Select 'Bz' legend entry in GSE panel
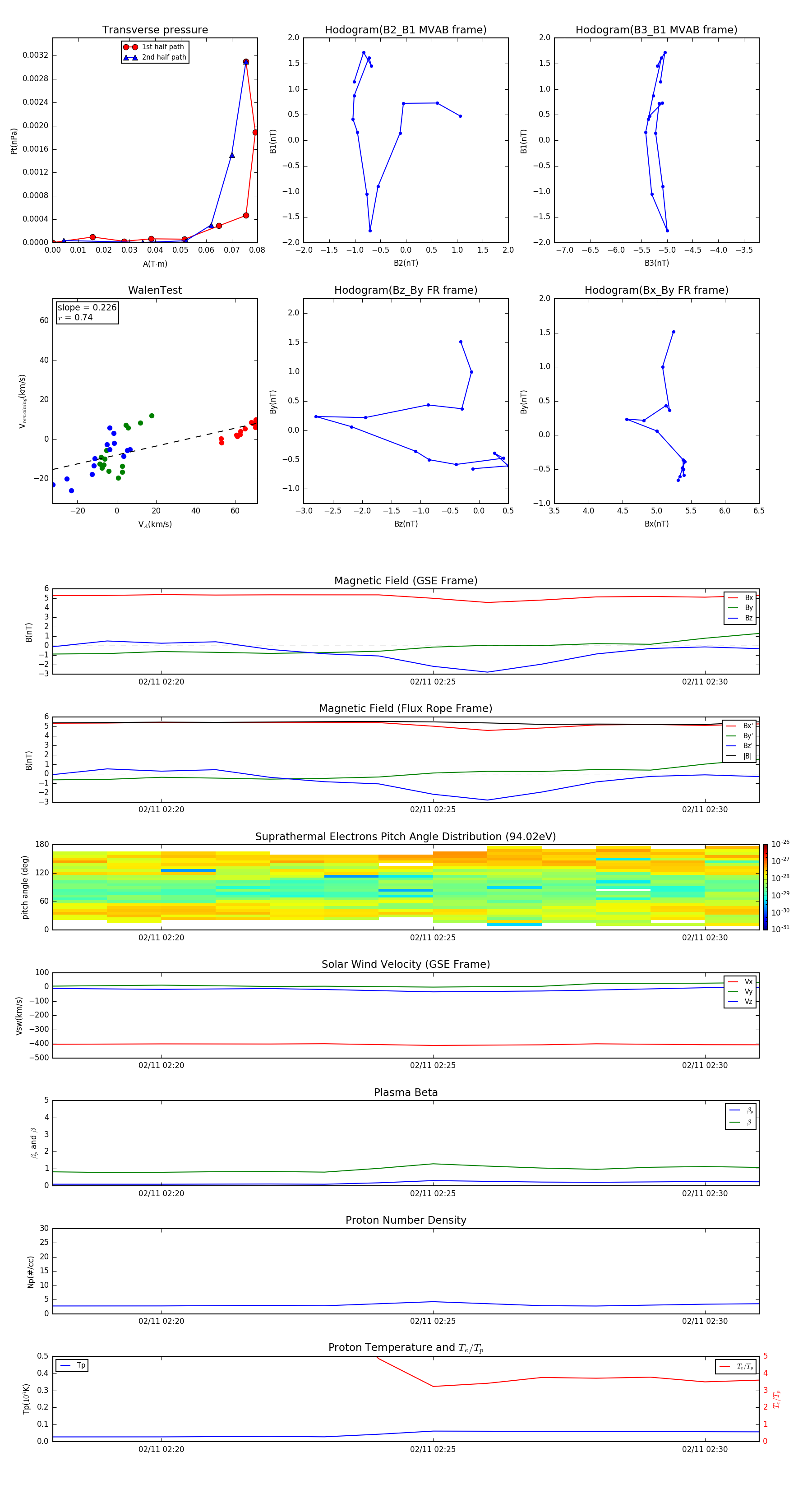Screen dimensions: 812x1489 (740, 618)
